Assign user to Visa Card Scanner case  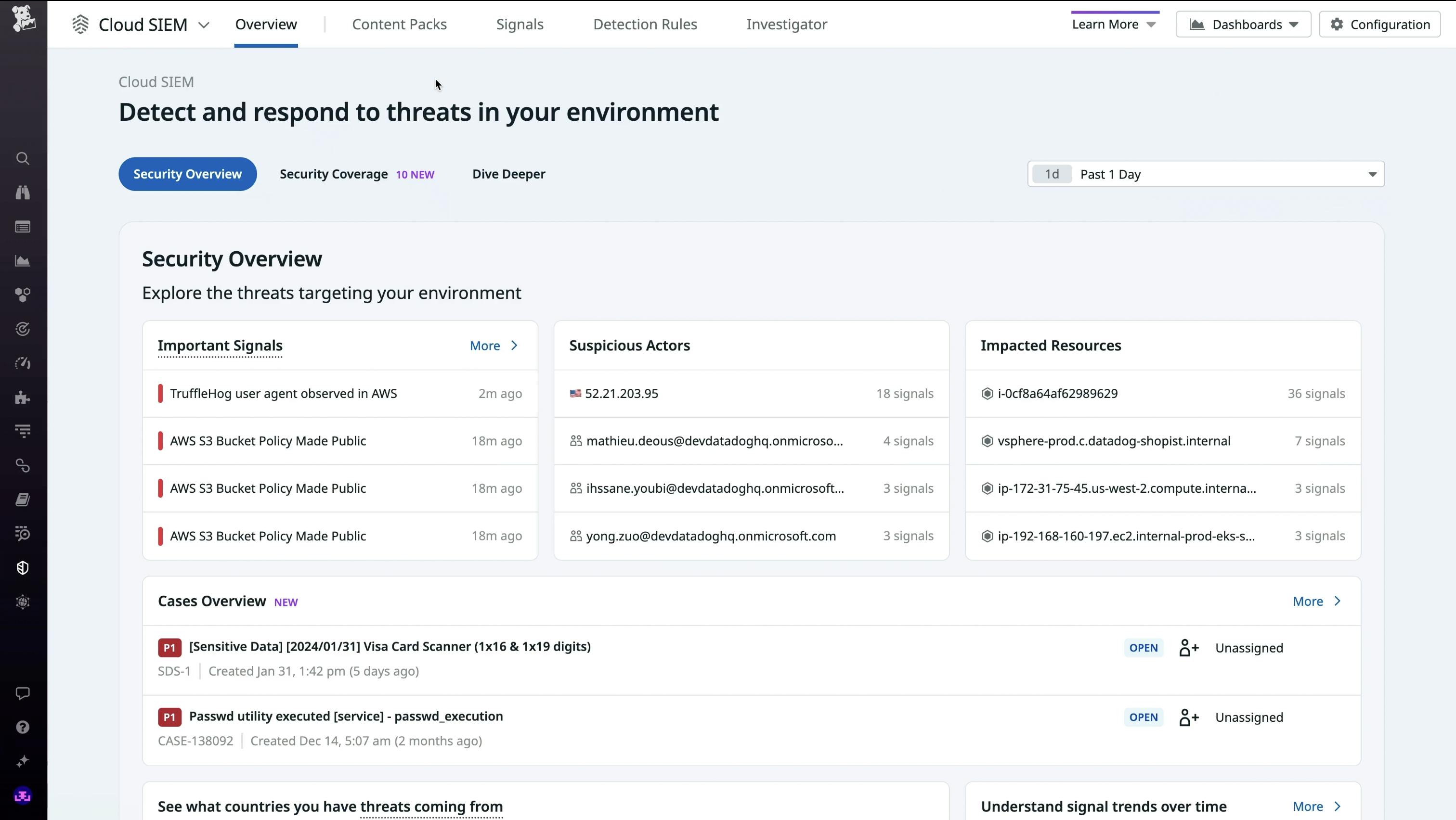[x=1189, y=648]
